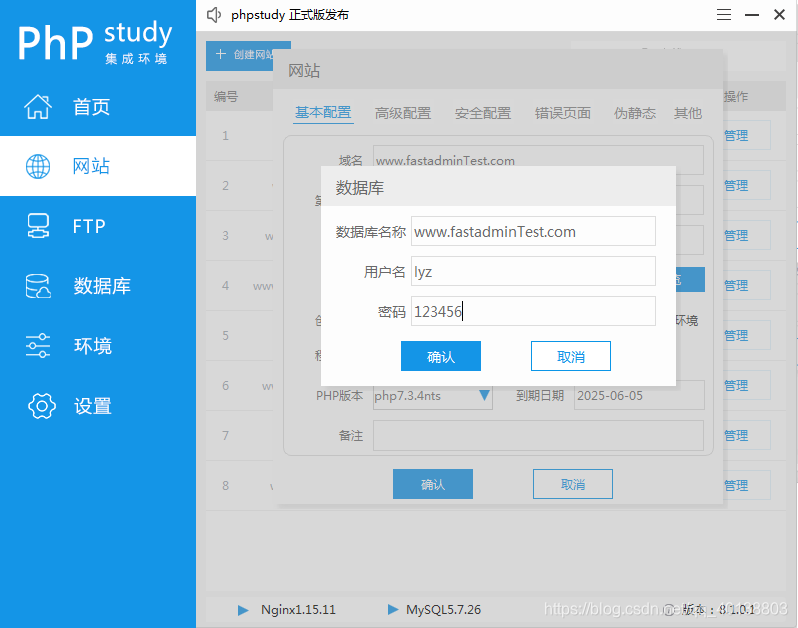Click 确认 in the 网站 dialog
This screenshot has height=628, width=798.
(433, 484)
